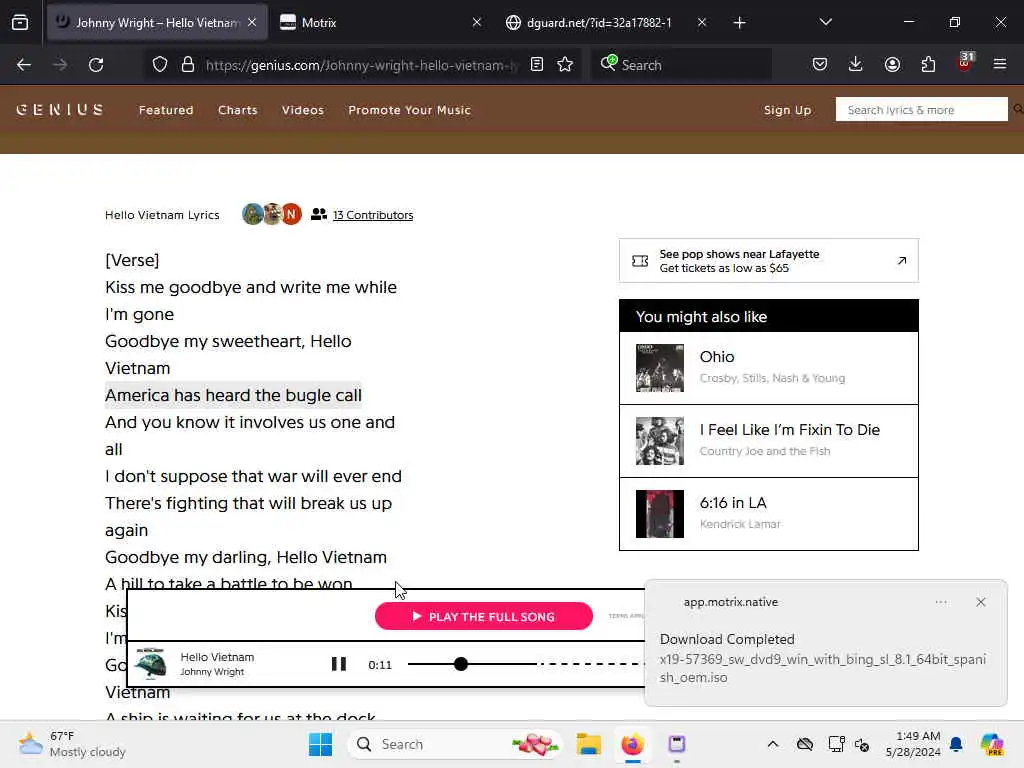Open the Ohio song recommendation

[x=769, y=368]
